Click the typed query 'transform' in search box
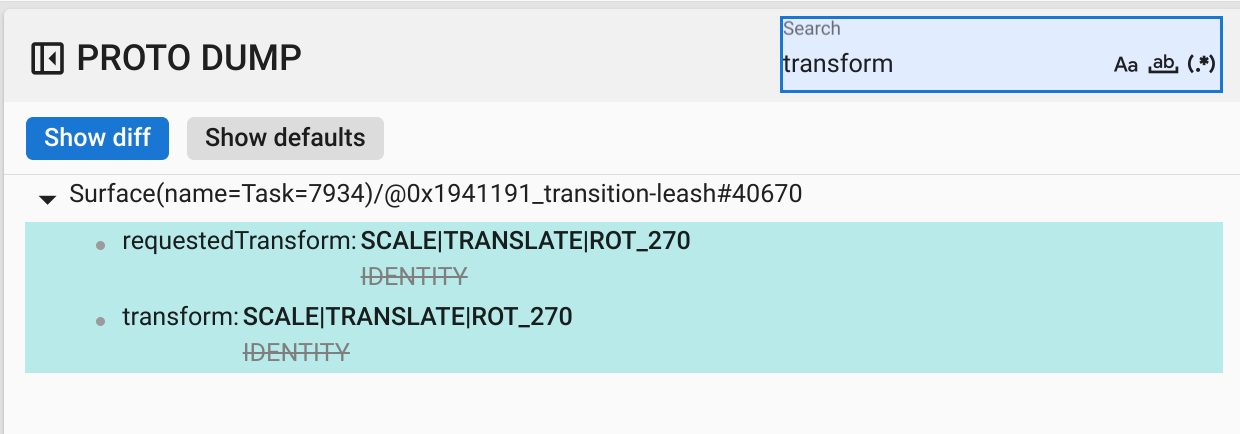This screenshot has width=1240, height=434. (837, 64)
